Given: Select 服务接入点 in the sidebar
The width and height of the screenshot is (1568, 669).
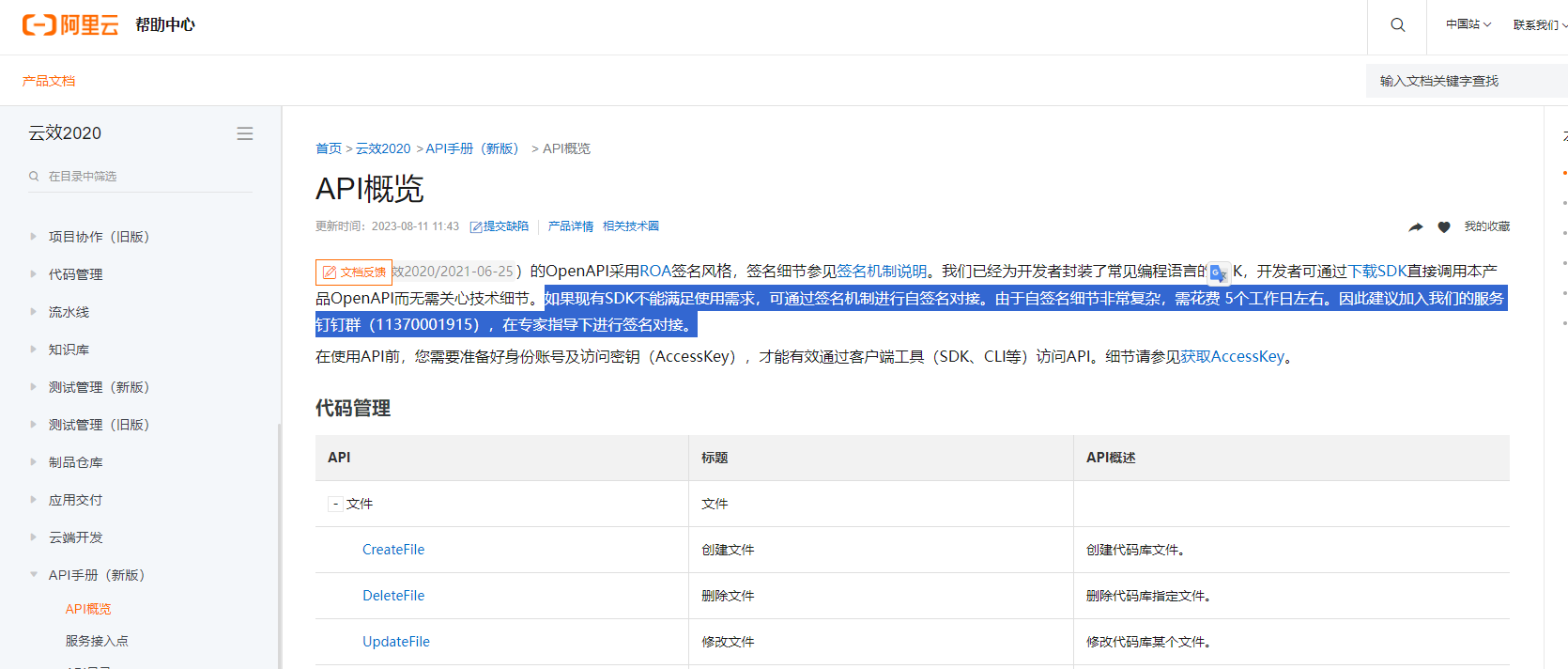Looking at the screenshot, I should coord(97,641).
